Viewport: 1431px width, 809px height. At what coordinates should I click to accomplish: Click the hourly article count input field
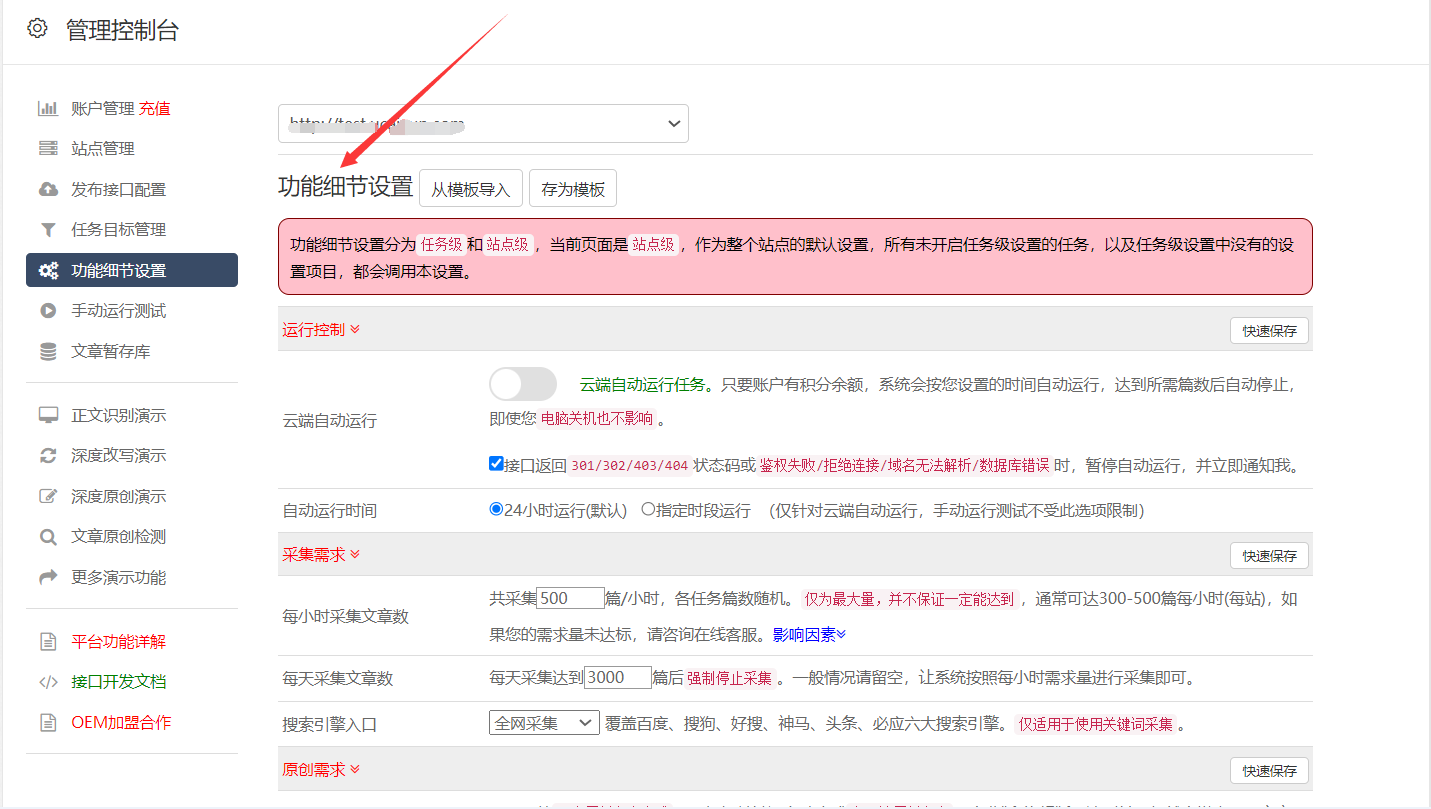(570, 599)
